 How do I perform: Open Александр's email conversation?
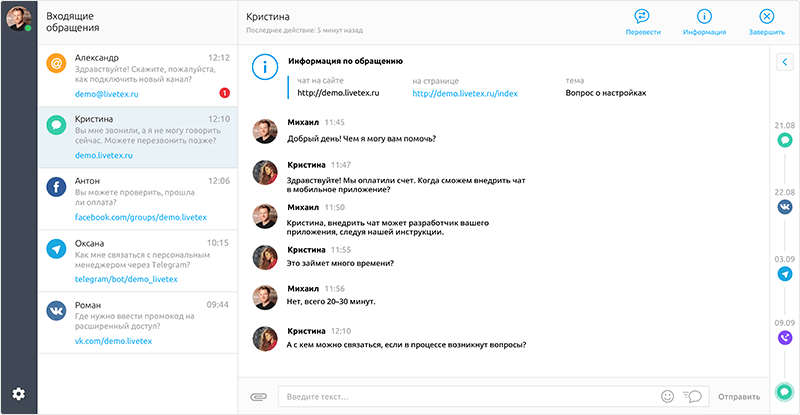[x=138, y=76]
